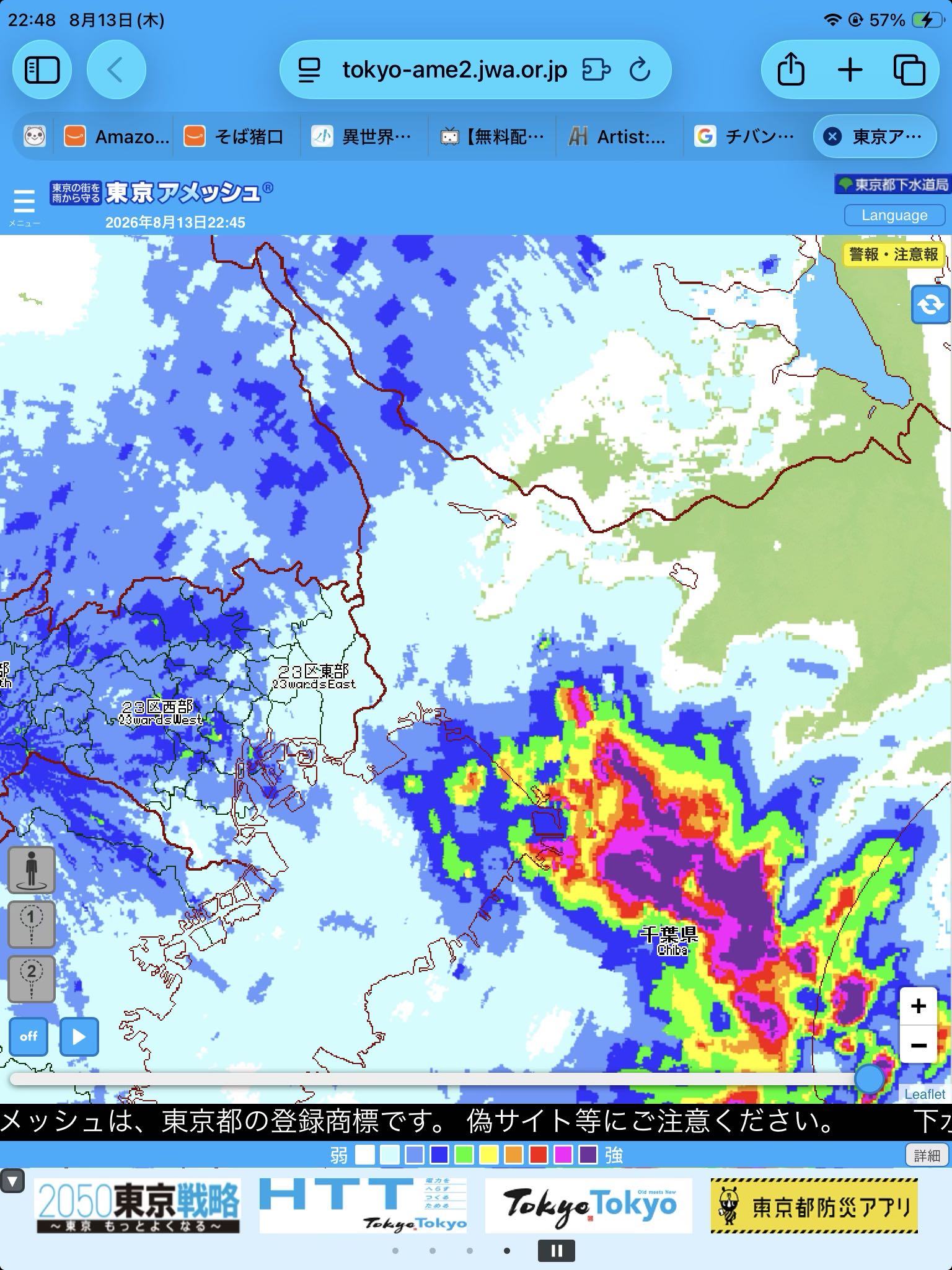Open the Leaflet attribution link
This screenshot has height=1270, width=952.
point(924,1094)
